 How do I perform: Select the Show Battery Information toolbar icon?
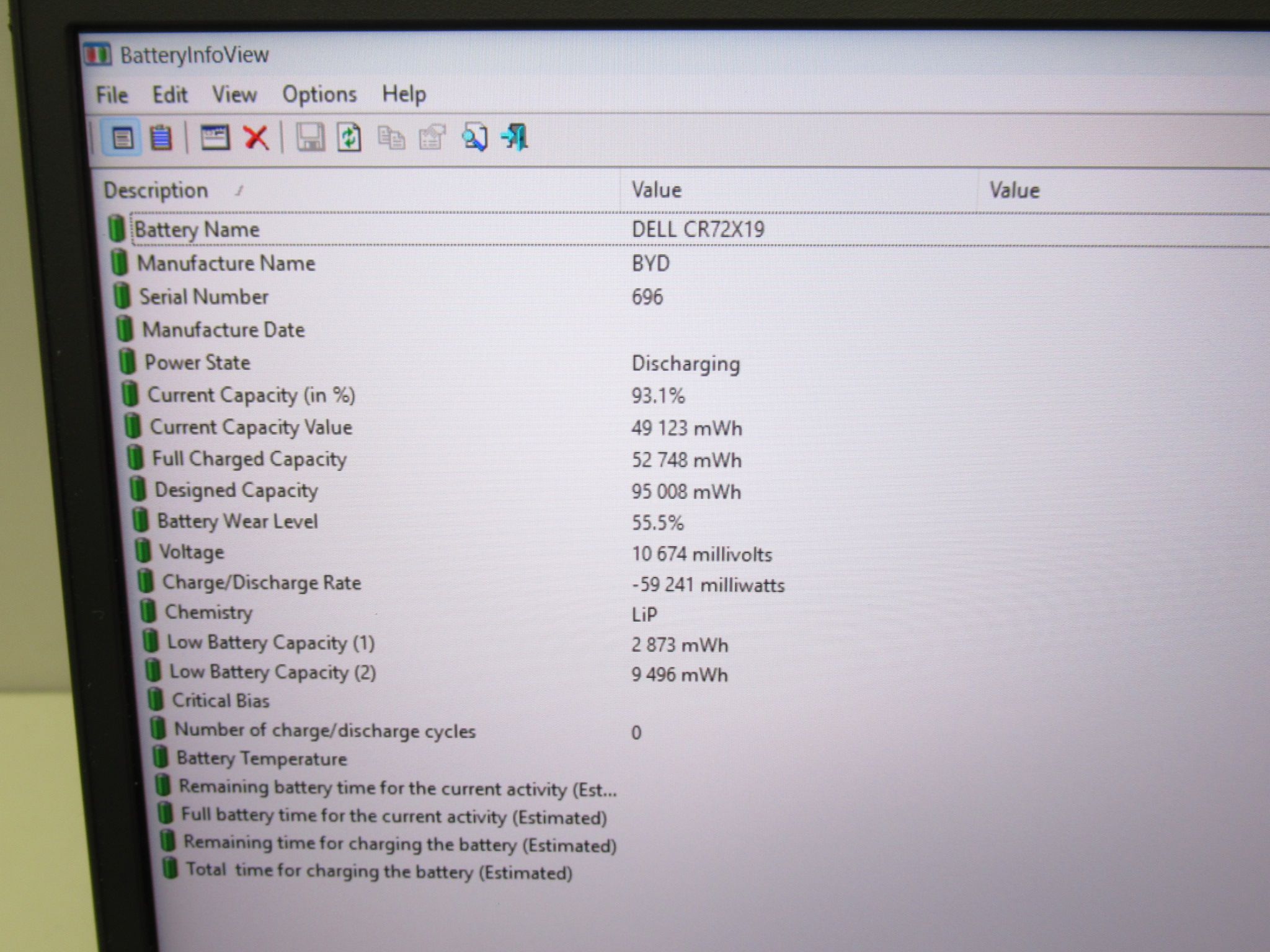point(122,138)
